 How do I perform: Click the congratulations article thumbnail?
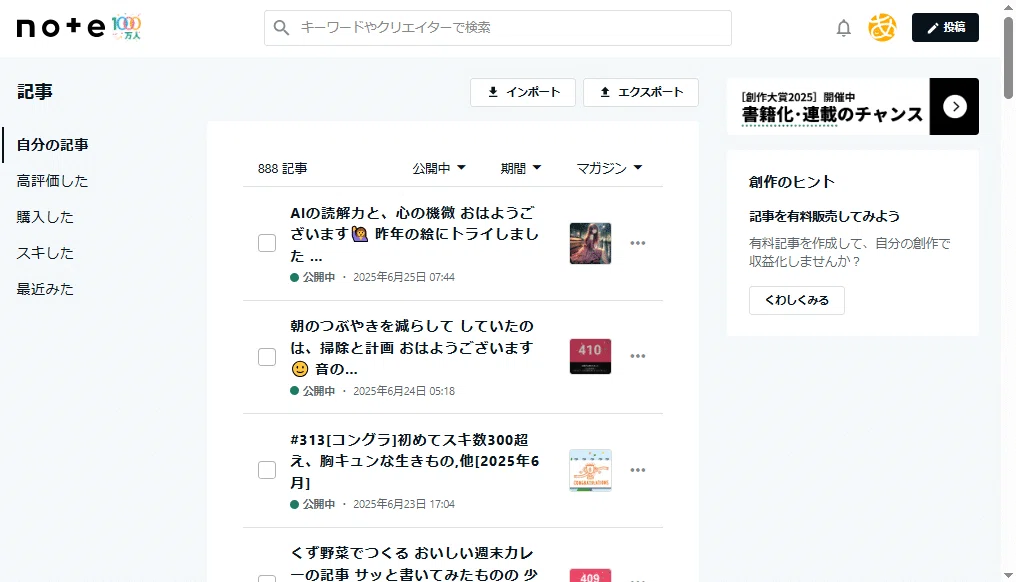point(590,470)
